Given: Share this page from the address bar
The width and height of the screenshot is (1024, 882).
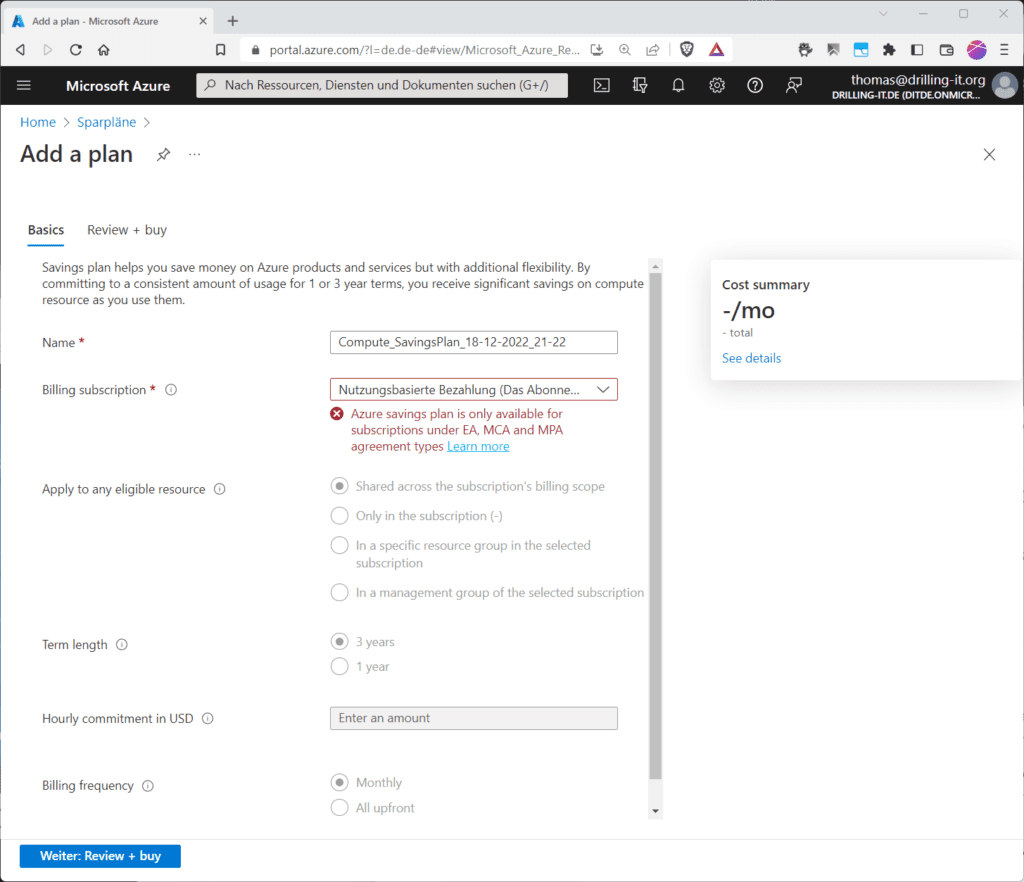Looking at the screenshot, I should 653,50.
